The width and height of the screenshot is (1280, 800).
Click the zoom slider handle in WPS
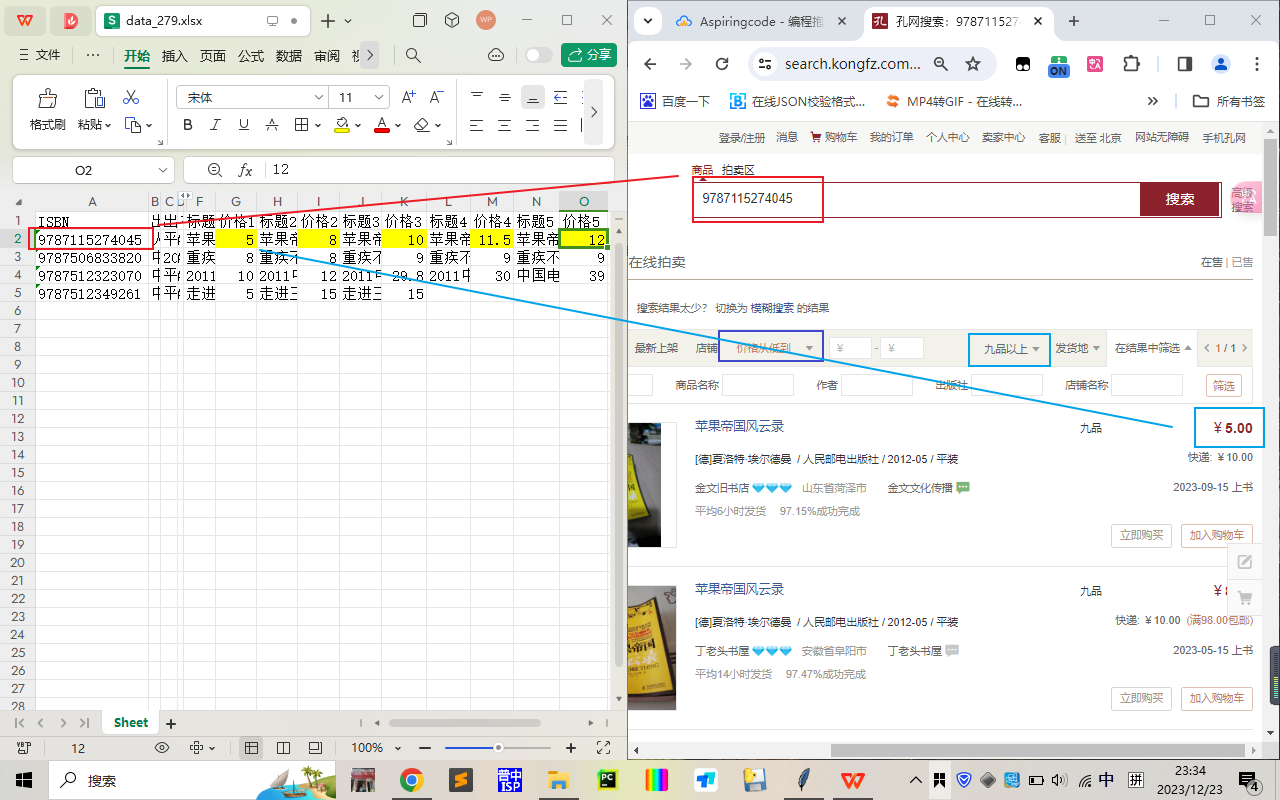point(498,748)
